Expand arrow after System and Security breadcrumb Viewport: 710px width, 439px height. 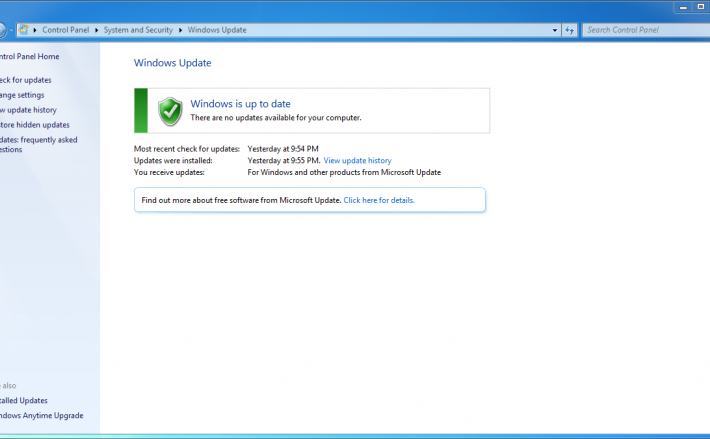tap(180, 30)
